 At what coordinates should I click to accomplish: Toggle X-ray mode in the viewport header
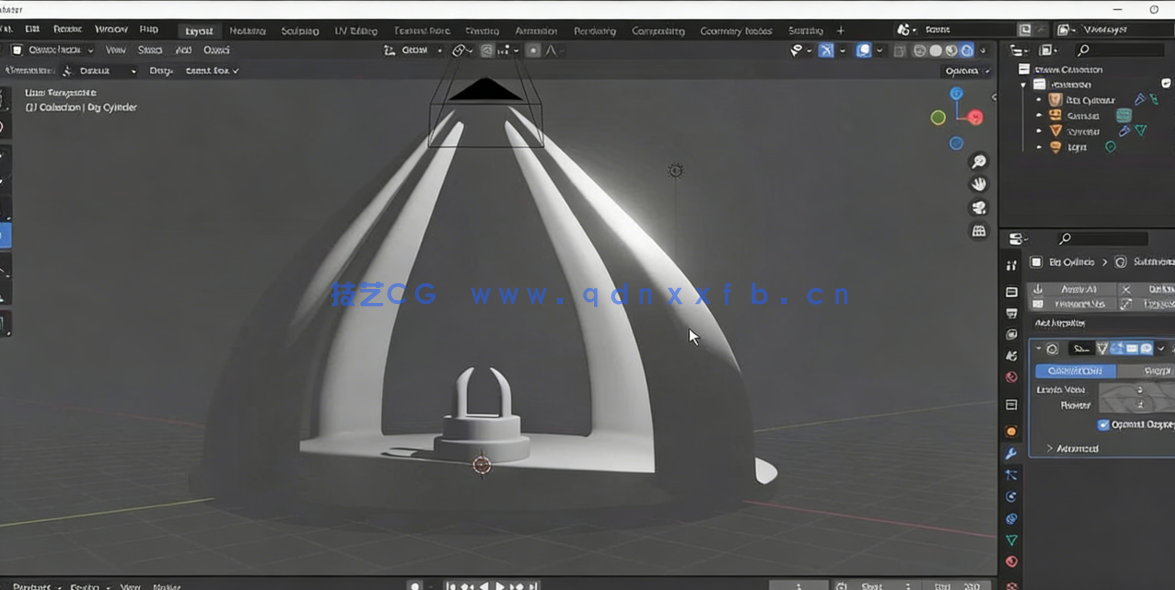[x=899, y=50]
